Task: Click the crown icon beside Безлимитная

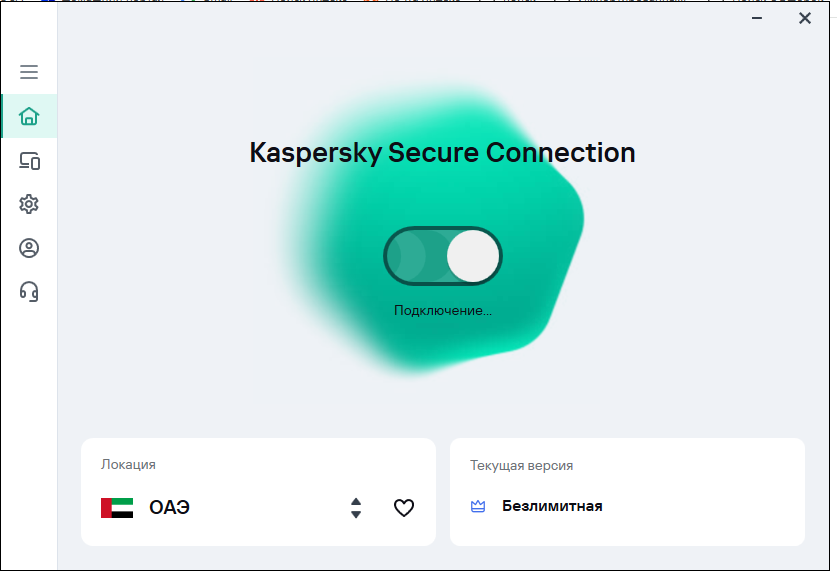Action: 478,506
